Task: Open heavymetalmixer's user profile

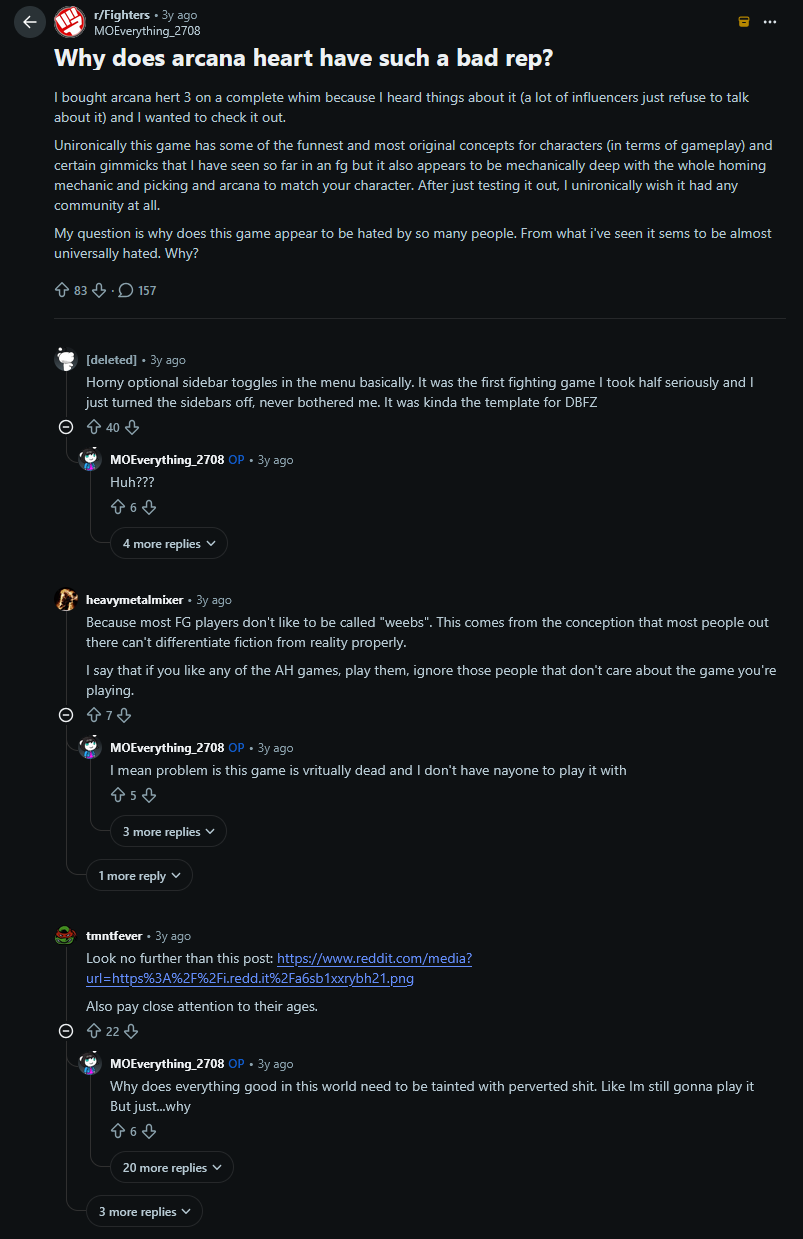Action: point(134,600)
